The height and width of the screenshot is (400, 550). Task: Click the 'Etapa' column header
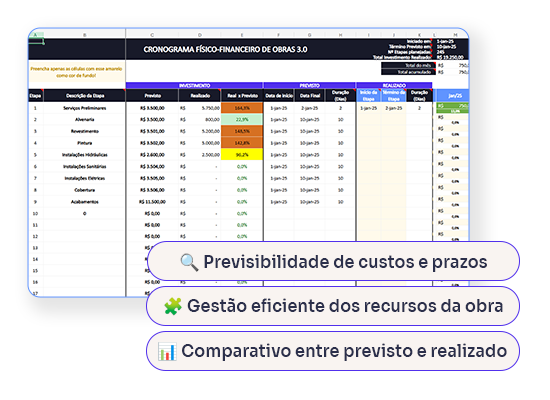(35, 95)
